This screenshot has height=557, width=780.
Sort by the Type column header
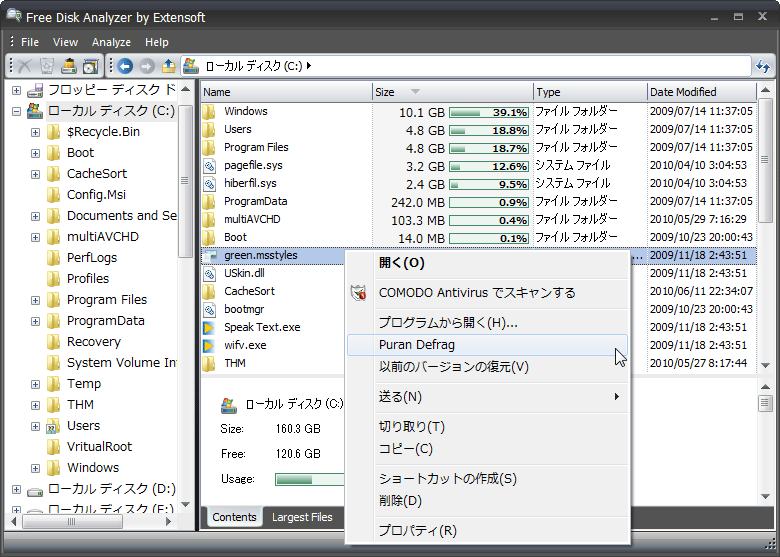click(x=590, y=92)
